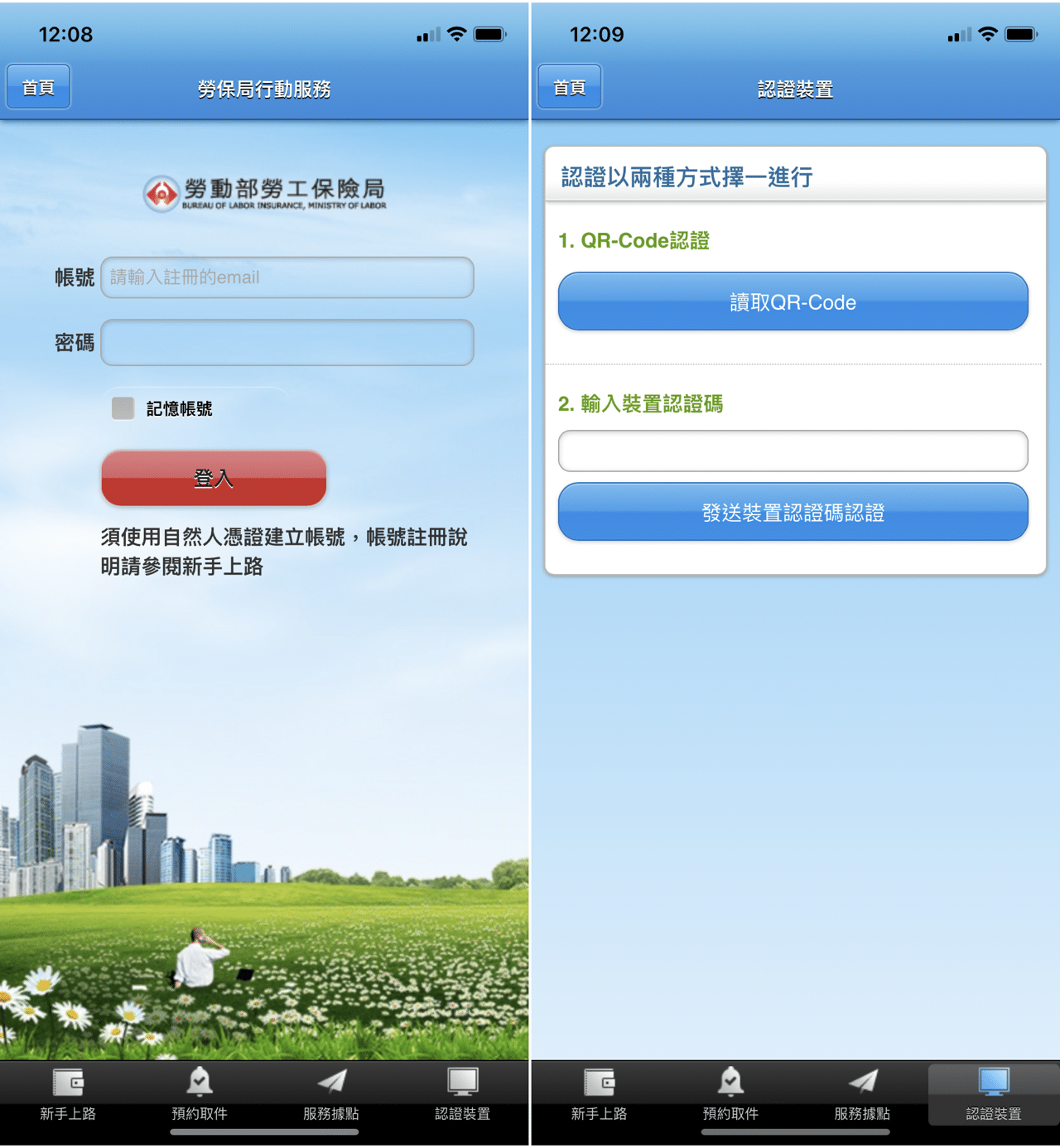Tap 新手上路 tab label on right screen
The image size is (1060, 1148).
click(599, 1114)
